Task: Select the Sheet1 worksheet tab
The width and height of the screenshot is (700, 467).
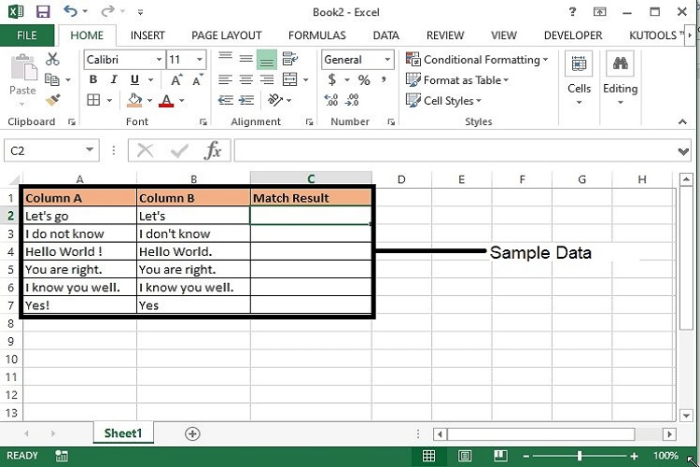Action: pyautogui.click(x=123, y=433)
